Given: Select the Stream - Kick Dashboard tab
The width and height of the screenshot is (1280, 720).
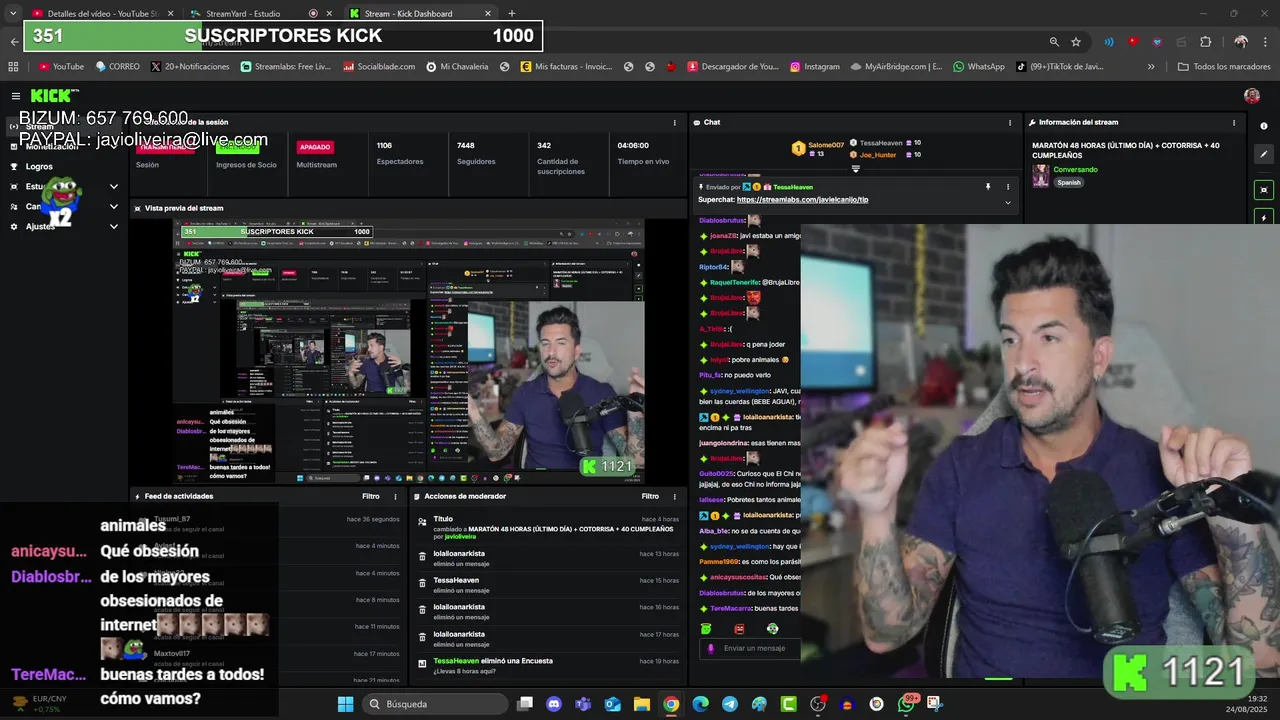Looking at the screenshot, I should pyautogui.click(x=420, y=14).
